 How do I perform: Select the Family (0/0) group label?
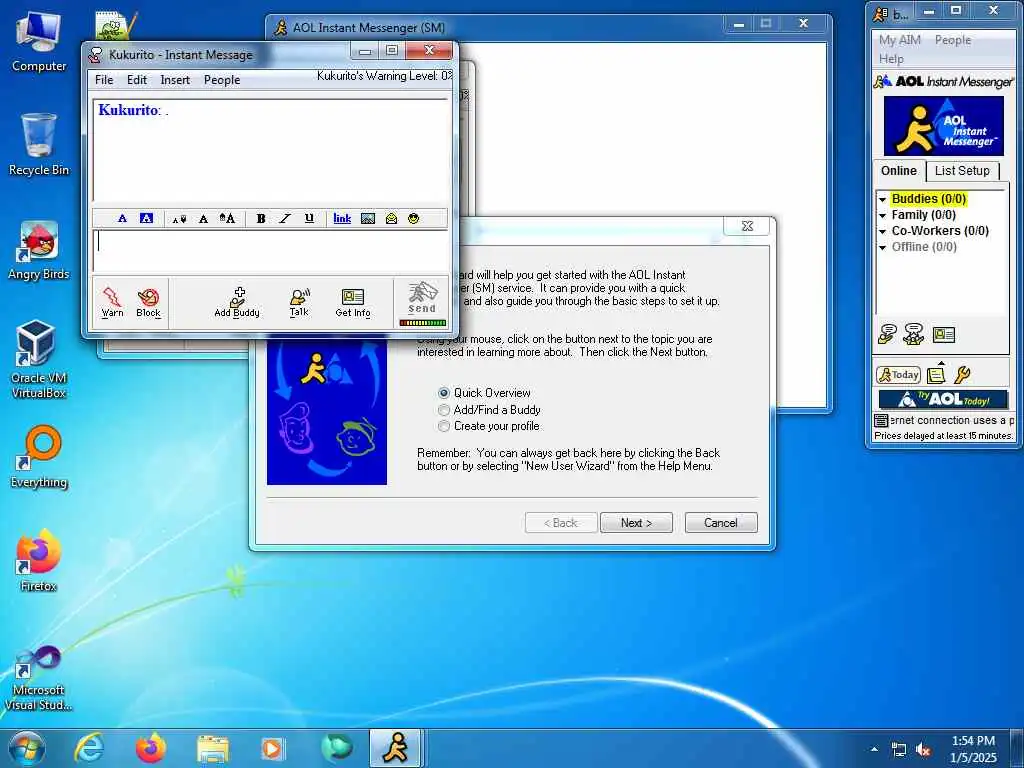[923, 215]
